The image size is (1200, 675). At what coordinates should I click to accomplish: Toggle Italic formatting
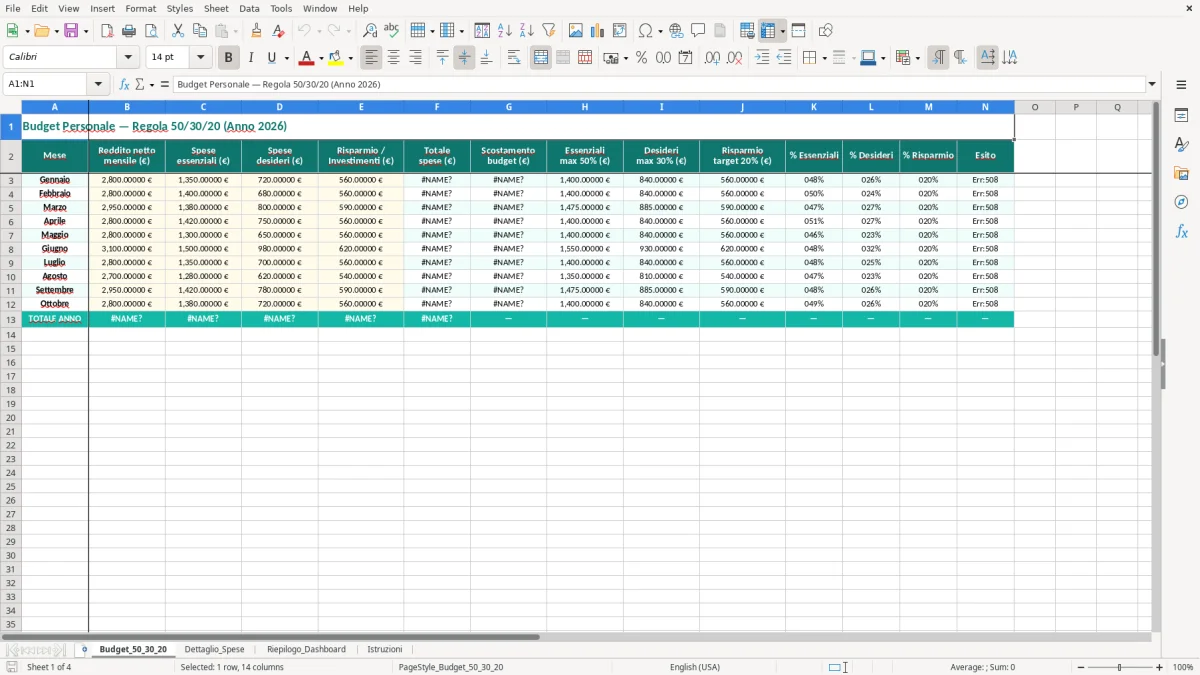coord(251,58)
